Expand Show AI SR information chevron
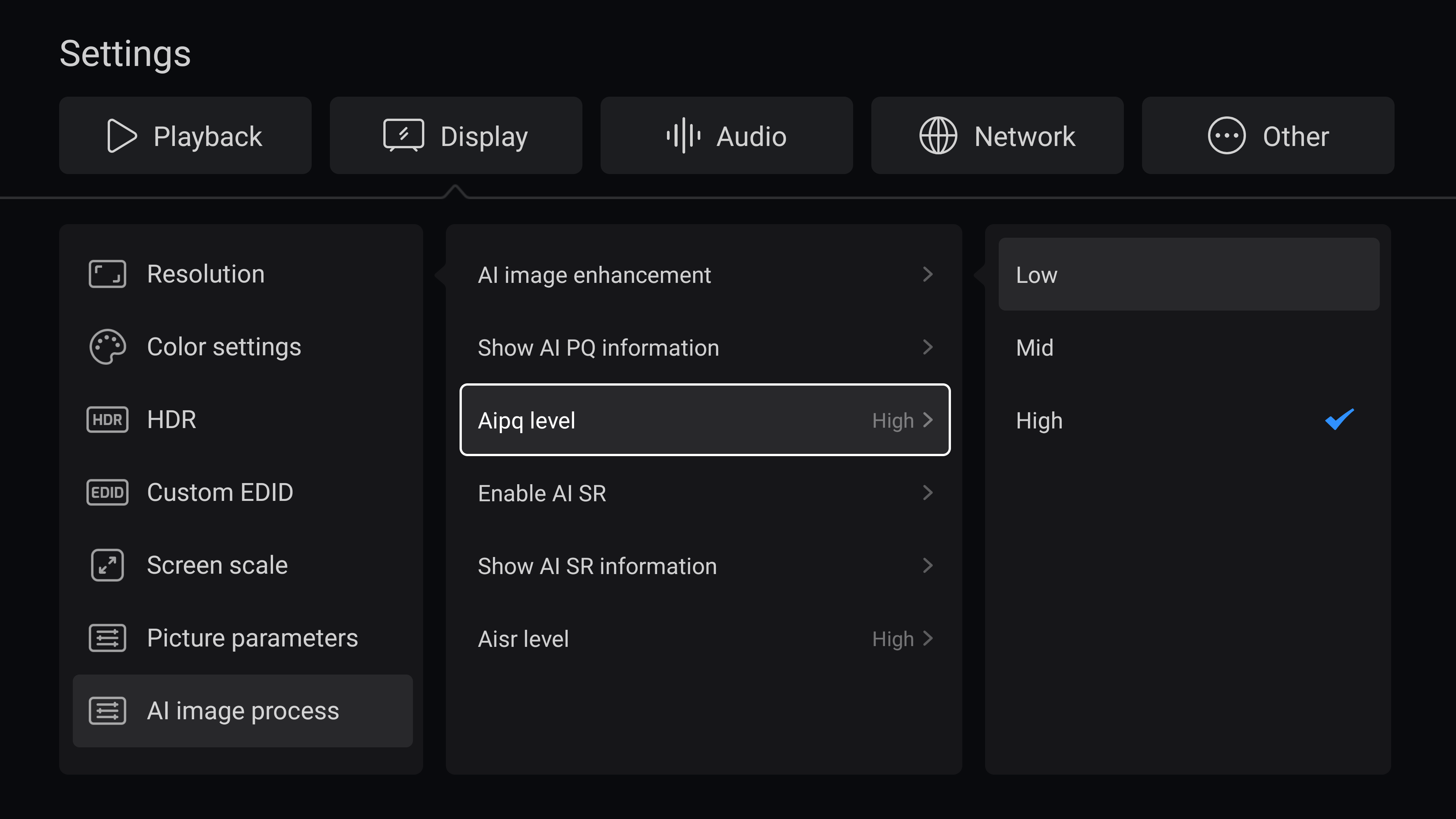Screen dimensions: 1456x819 pyautogui.click(x=927, y=565)
